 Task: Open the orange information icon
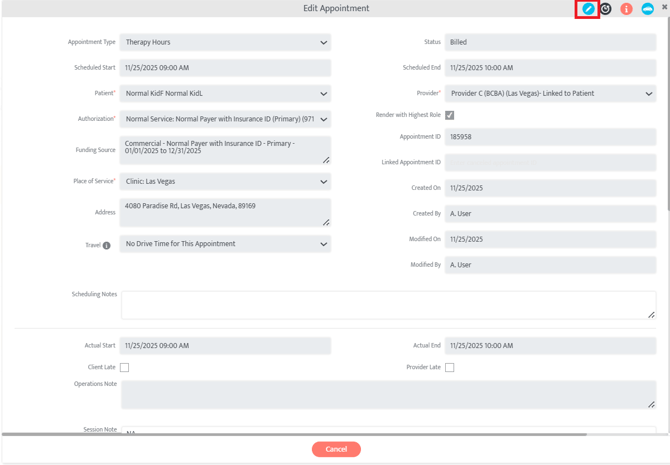point(626,9)
